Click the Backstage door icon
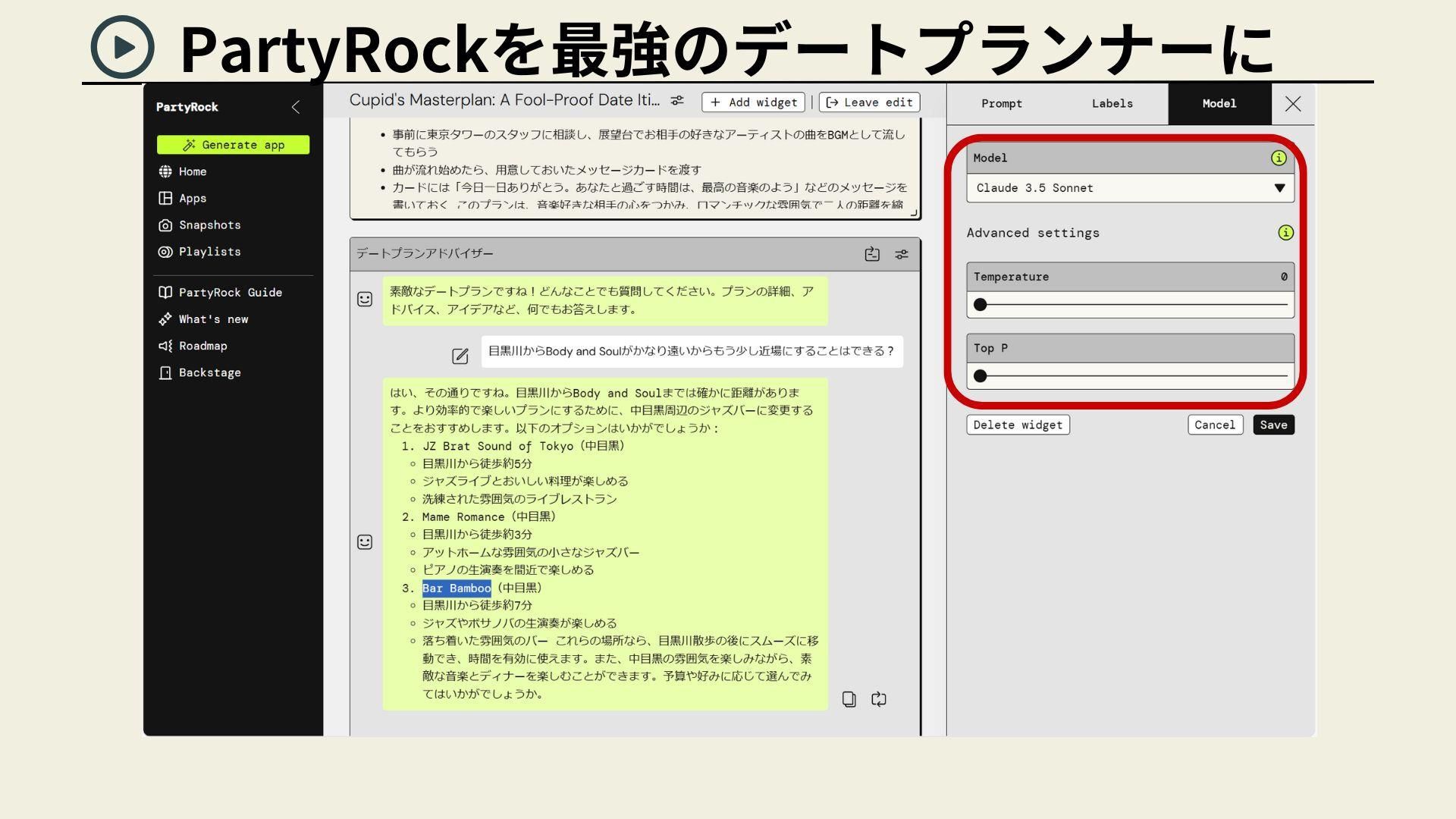The image size is (1456, 819). pos(165,372)
